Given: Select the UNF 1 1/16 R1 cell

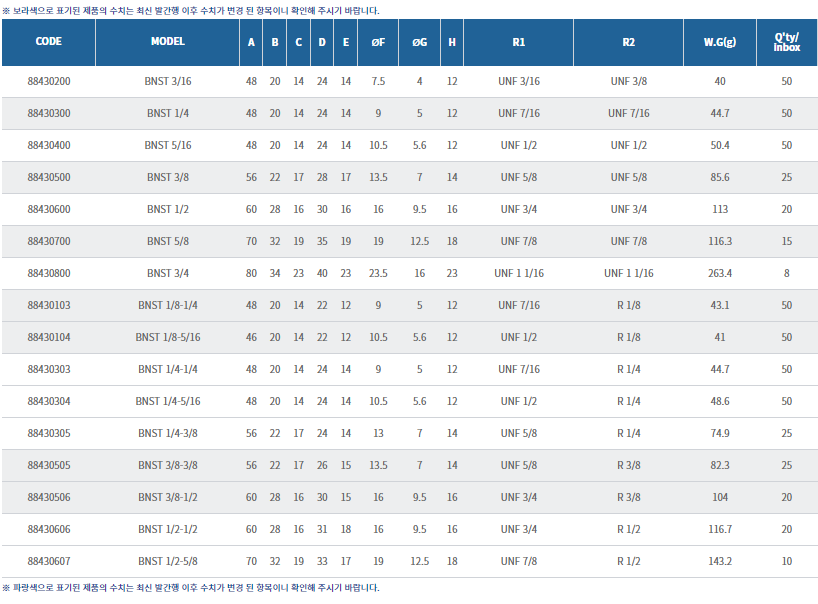Looking at the screenshot, I should pyautogui.click(x=518, y=274).
